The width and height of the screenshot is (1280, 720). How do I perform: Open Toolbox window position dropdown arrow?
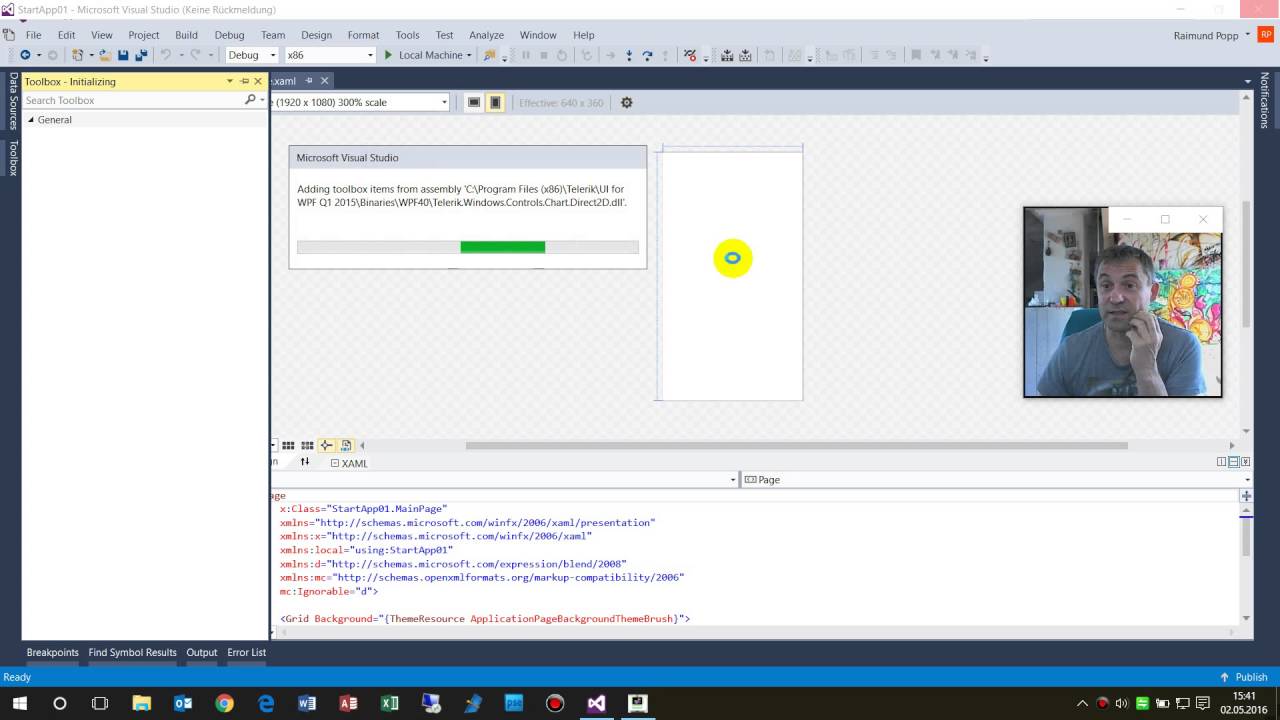point(230,81)
